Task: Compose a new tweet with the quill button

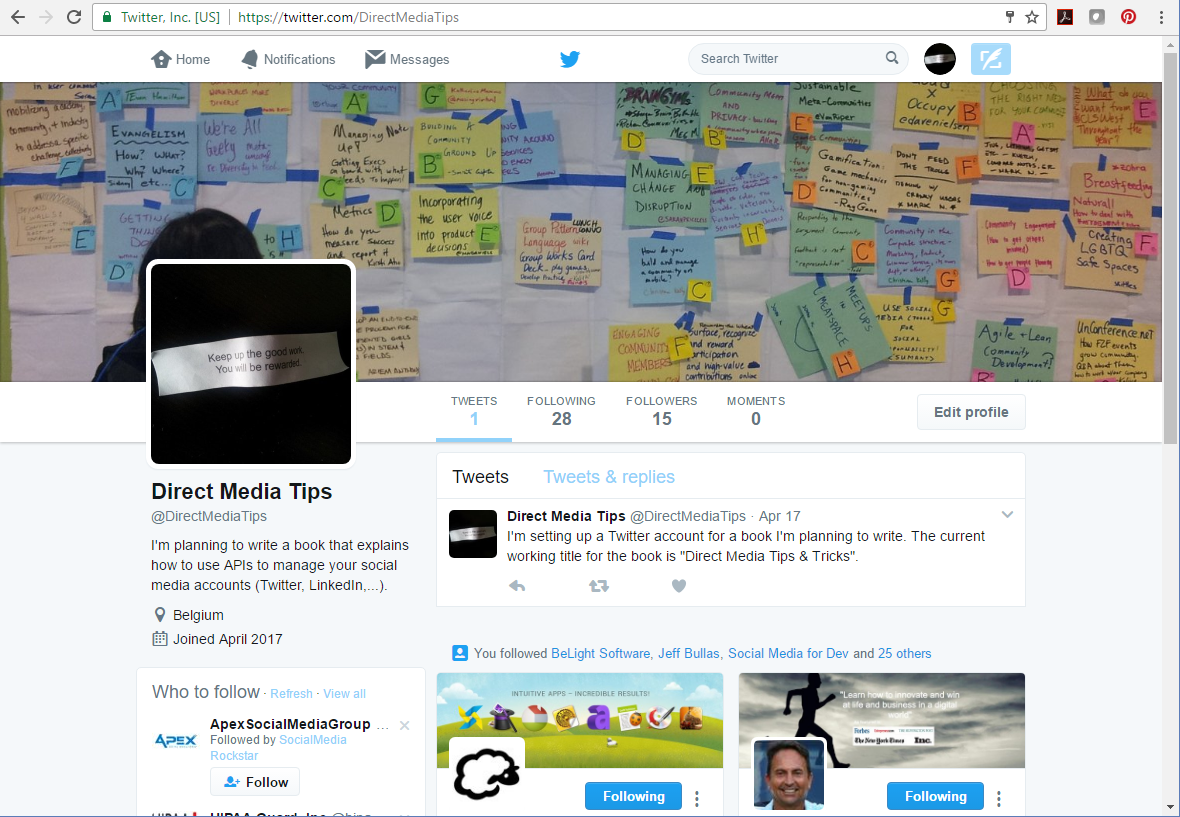Action: click(x=990, y=59)
